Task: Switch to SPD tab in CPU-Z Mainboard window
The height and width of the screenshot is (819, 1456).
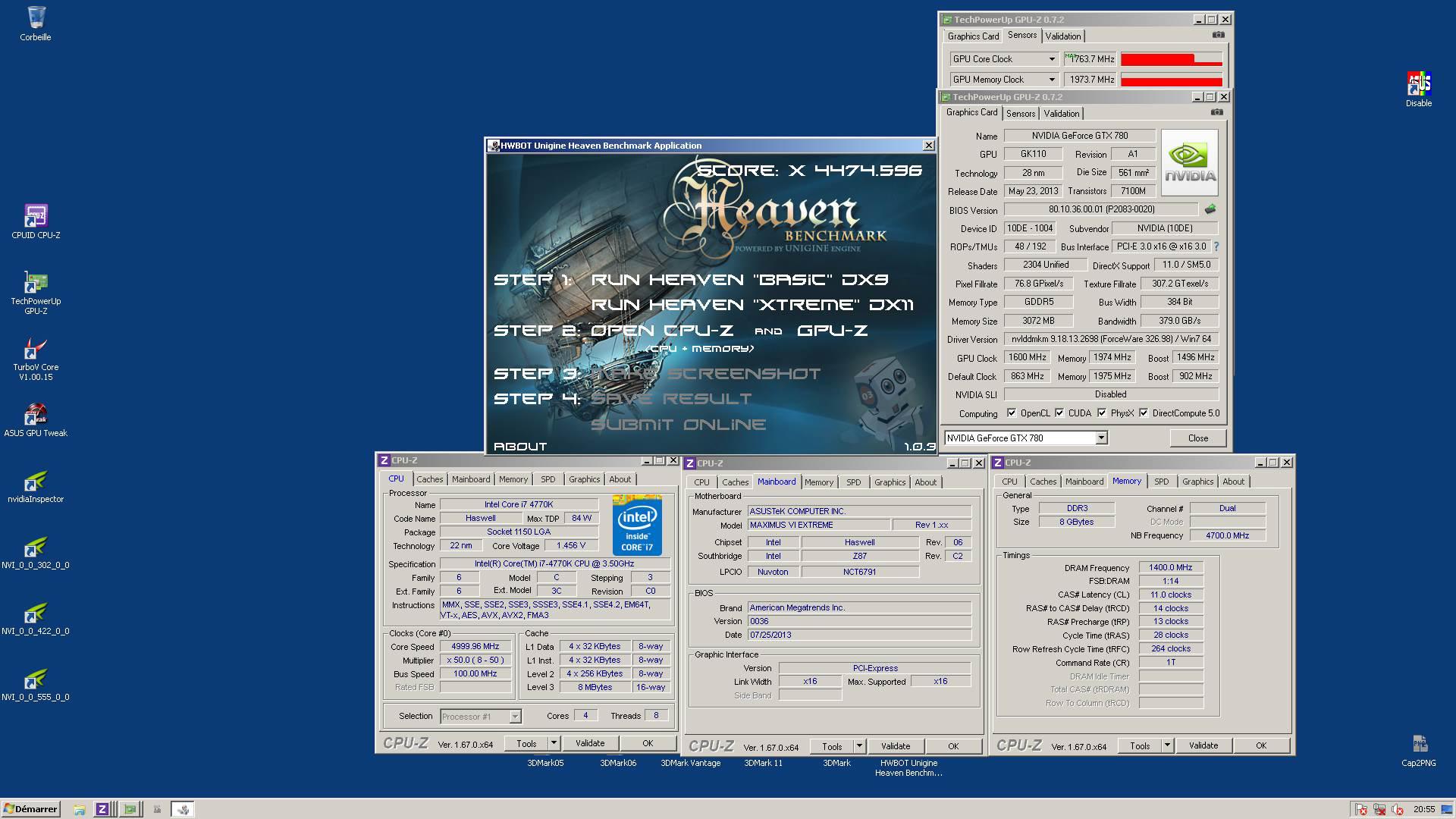Action: click(854, 482)
